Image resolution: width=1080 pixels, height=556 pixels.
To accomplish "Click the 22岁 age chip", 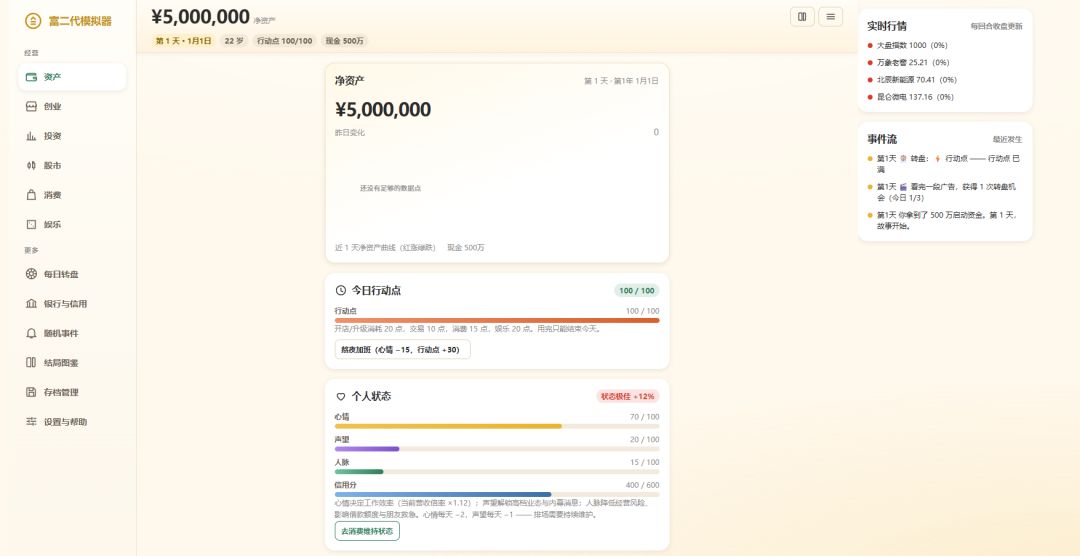I will [234, 41].
